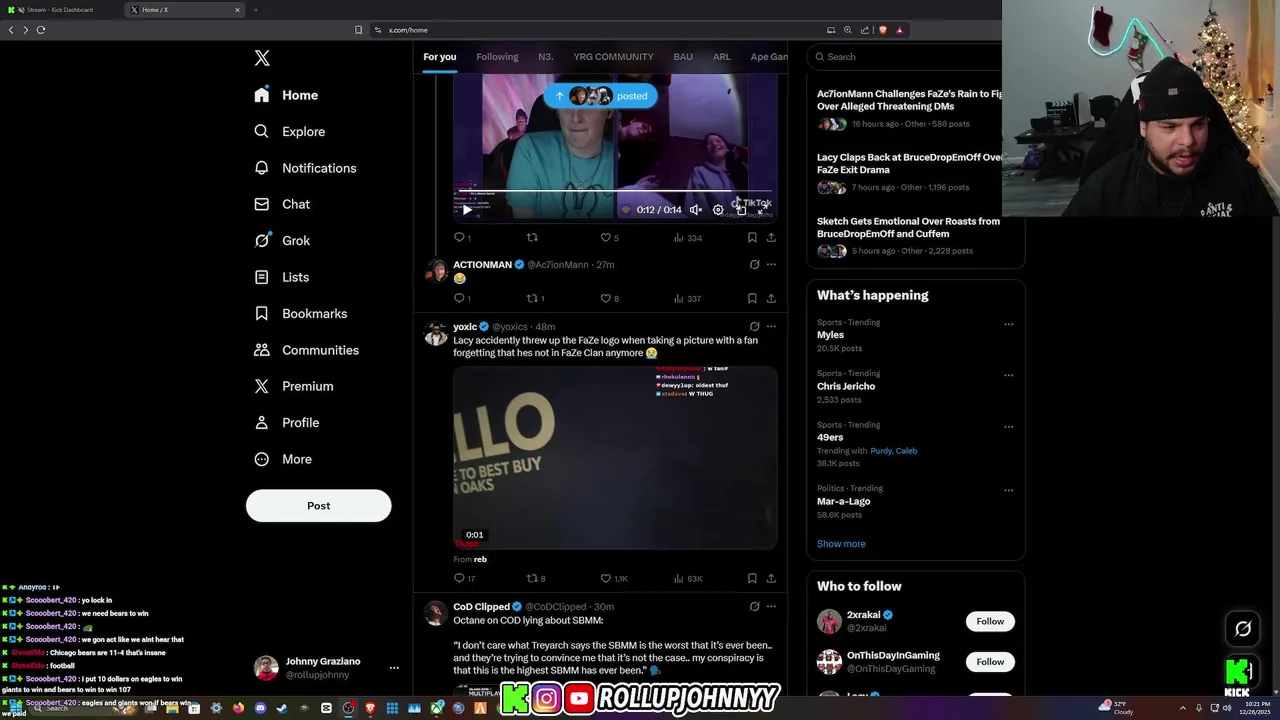The width and height of the screenshot is (1280, 720).
Task: Bookmark ACTIONMAN's post
Action: coord(752,298)
